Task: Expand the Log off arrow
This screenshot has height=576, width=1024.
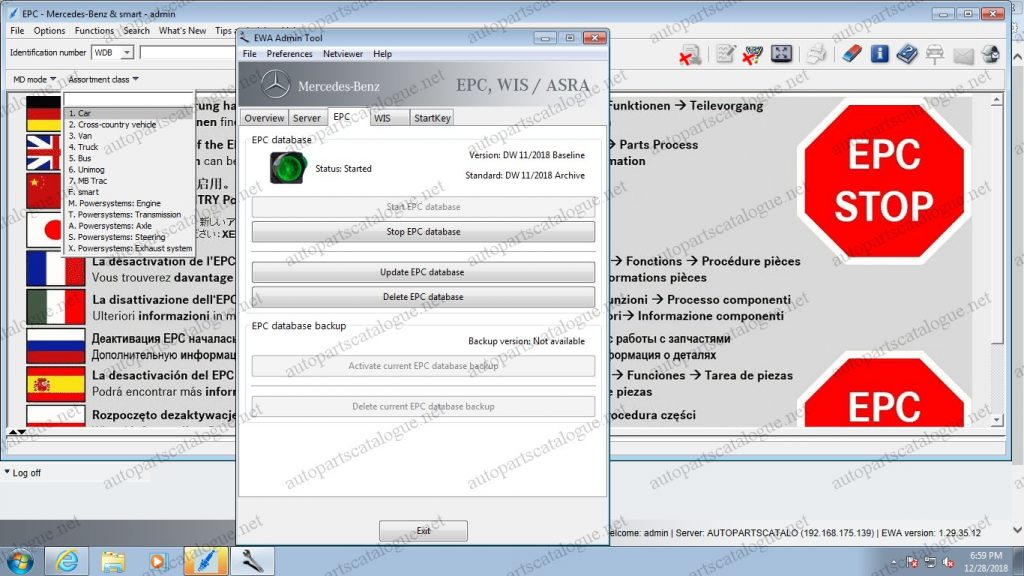Action: (7, 472)
